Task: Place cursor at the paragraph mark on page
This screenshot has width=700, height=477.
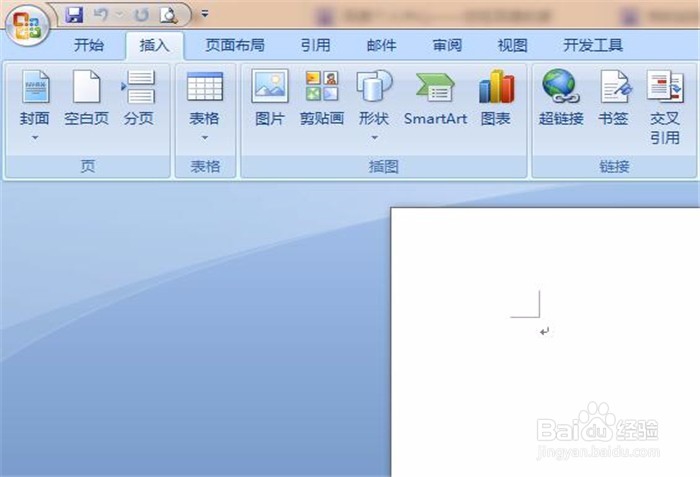Action: [x=544, y=331]
